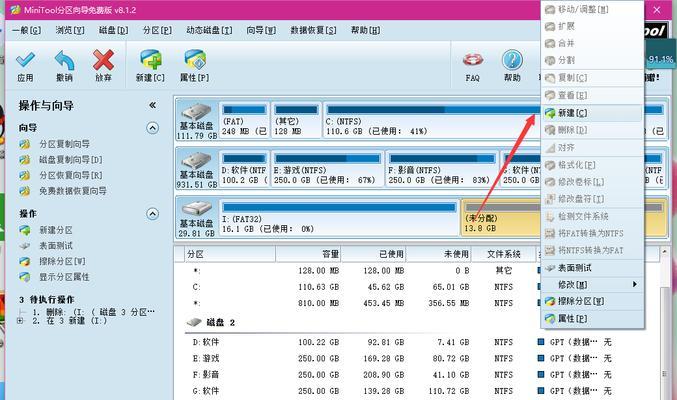Screen dimensions: 677x400
Task: Open the Help (帮助) question mark icon
Action: click(512, 60)
